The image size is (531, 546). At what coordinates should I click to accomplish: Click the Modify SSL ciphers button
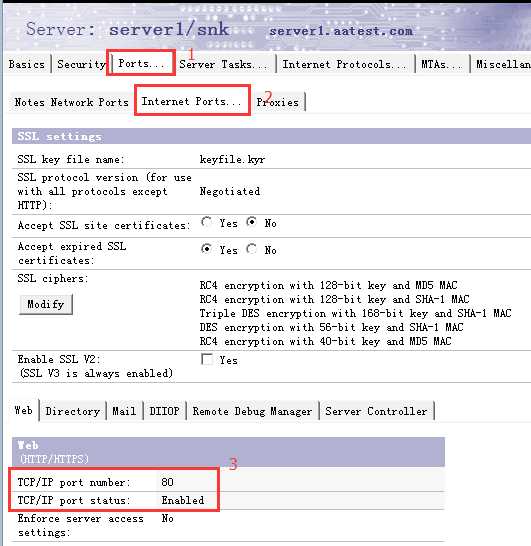point(46,304)
